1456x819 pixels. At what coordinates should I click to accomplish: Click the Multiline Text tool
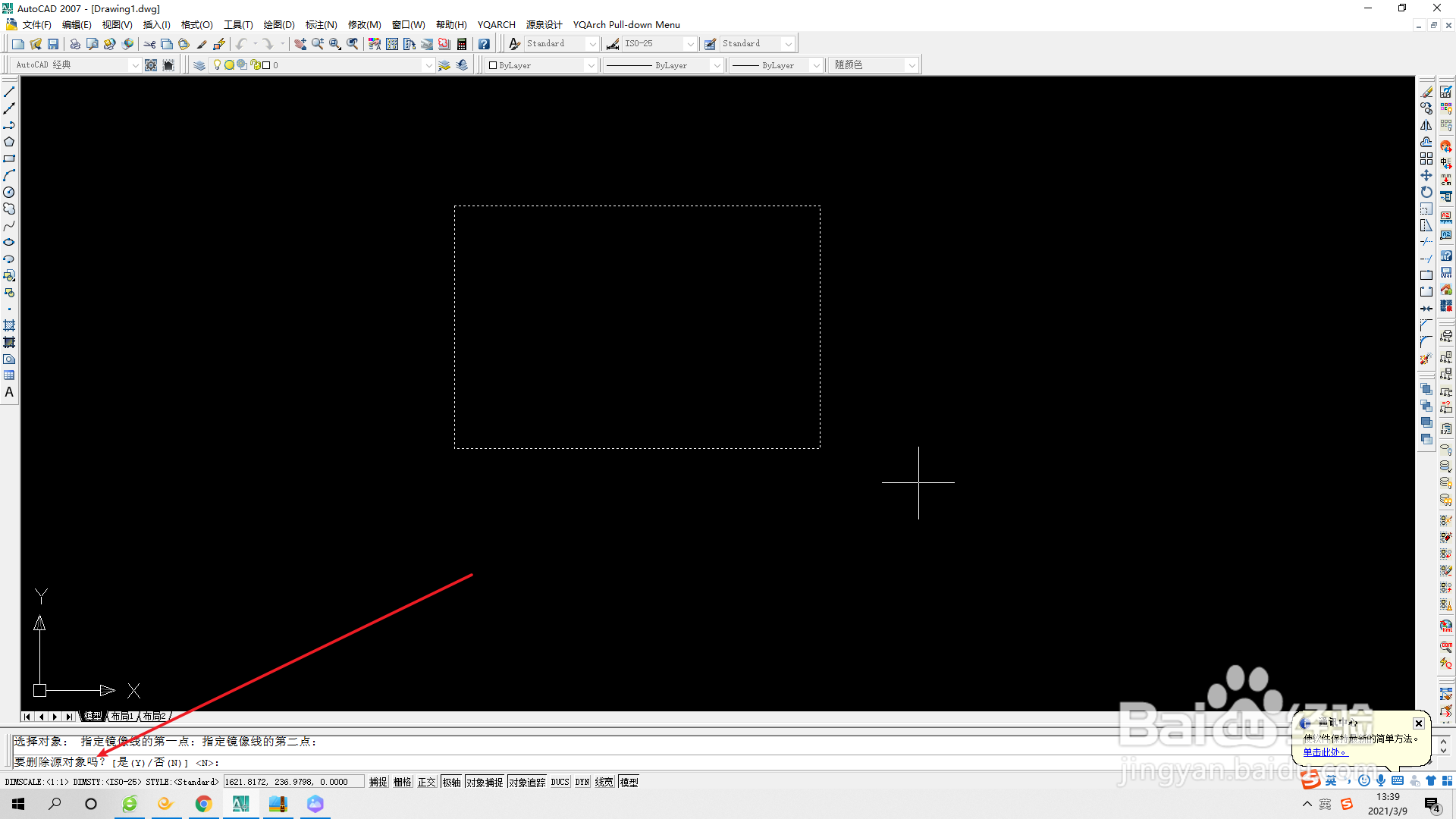click(x=9, y=393)
